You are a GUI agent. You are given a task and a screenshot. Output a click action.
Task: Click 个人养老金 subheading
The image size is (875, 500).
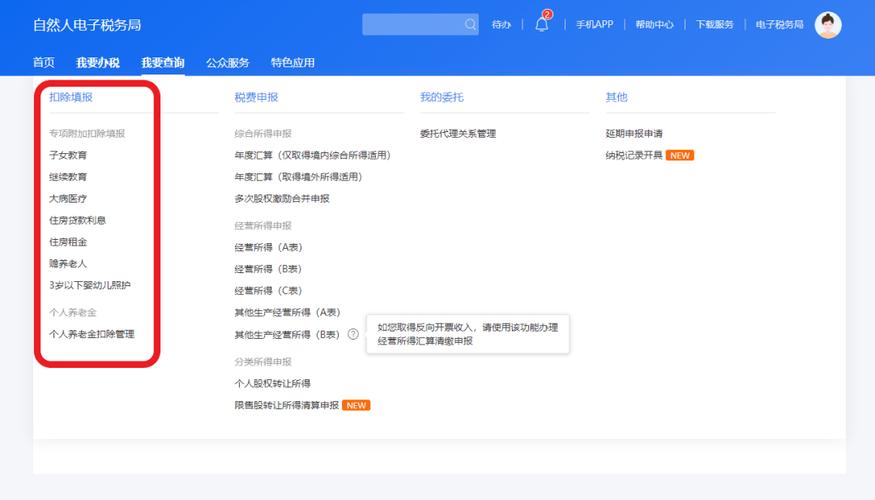coord(73,312)
